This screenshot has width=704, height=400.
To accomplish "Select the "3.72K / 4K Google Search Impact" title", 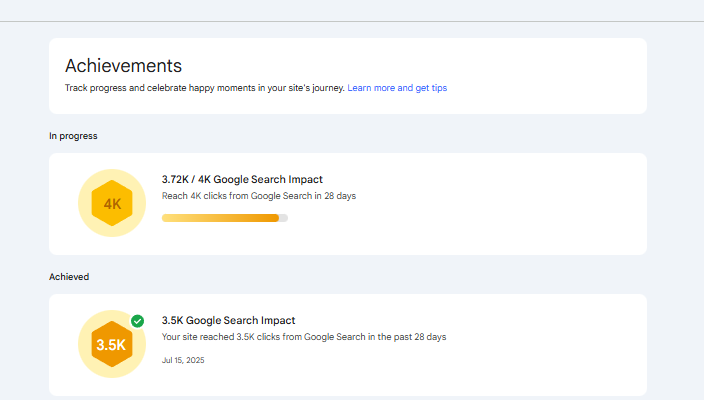I will [242, 179].
